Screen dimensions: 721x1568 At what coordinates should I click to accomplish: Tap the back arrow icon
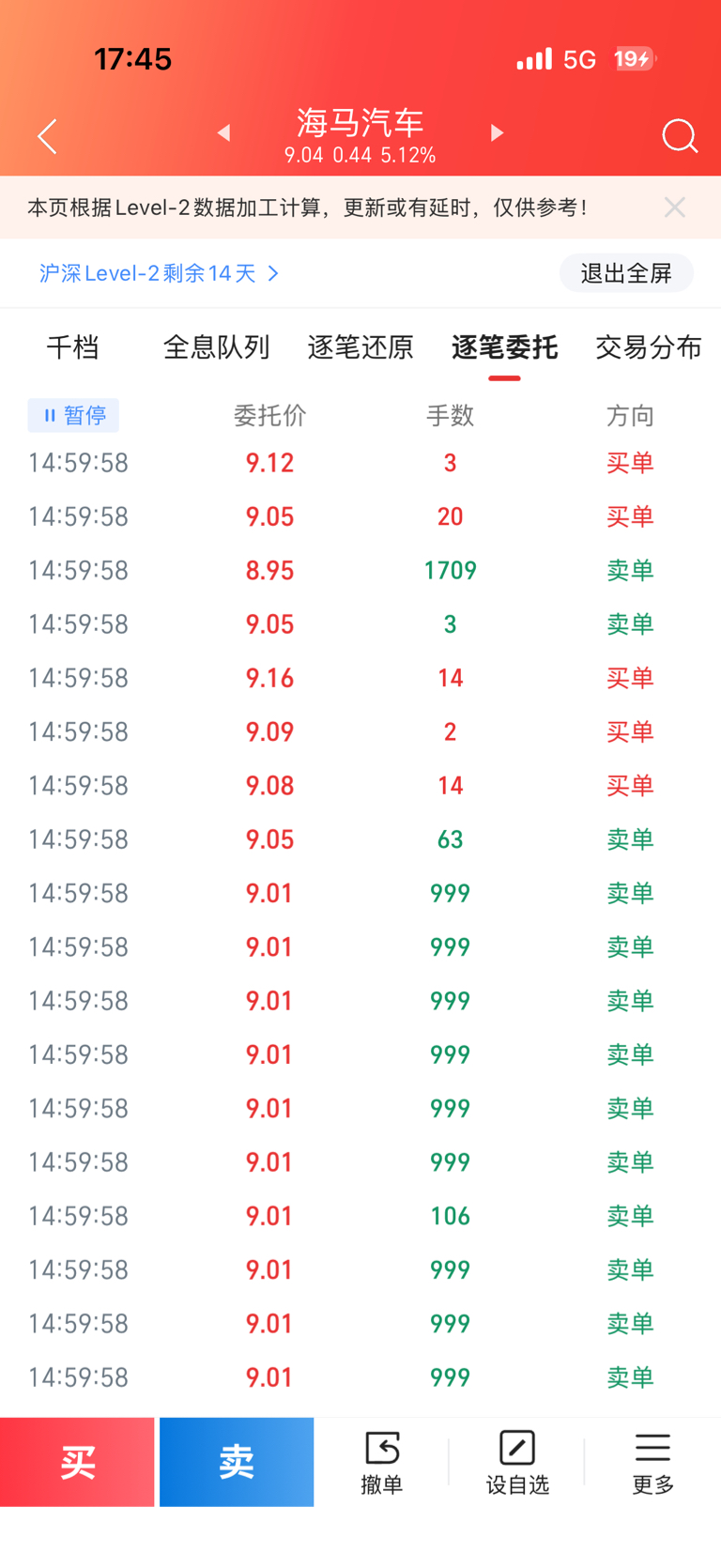[47, 136]
